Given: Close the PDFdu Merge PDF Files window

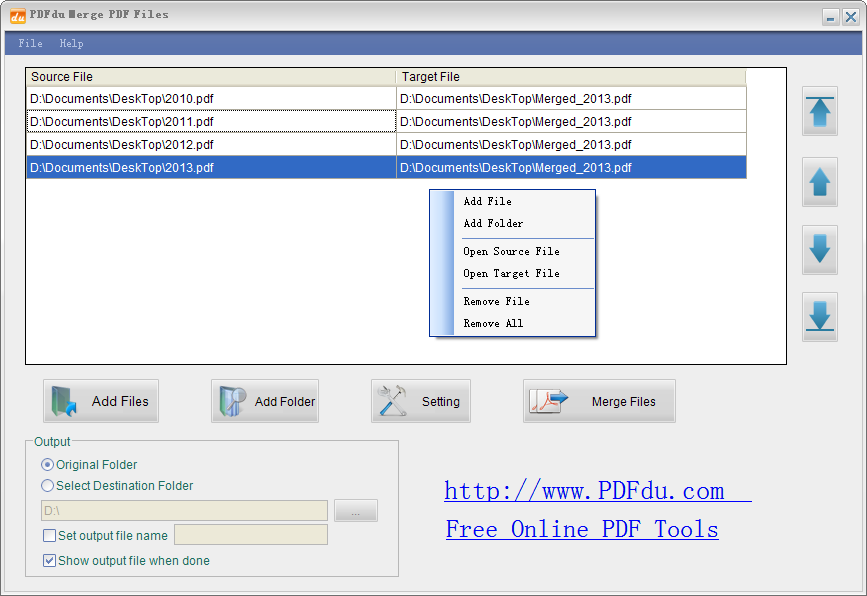Looking at the screenshot, I should click(850, 17).
